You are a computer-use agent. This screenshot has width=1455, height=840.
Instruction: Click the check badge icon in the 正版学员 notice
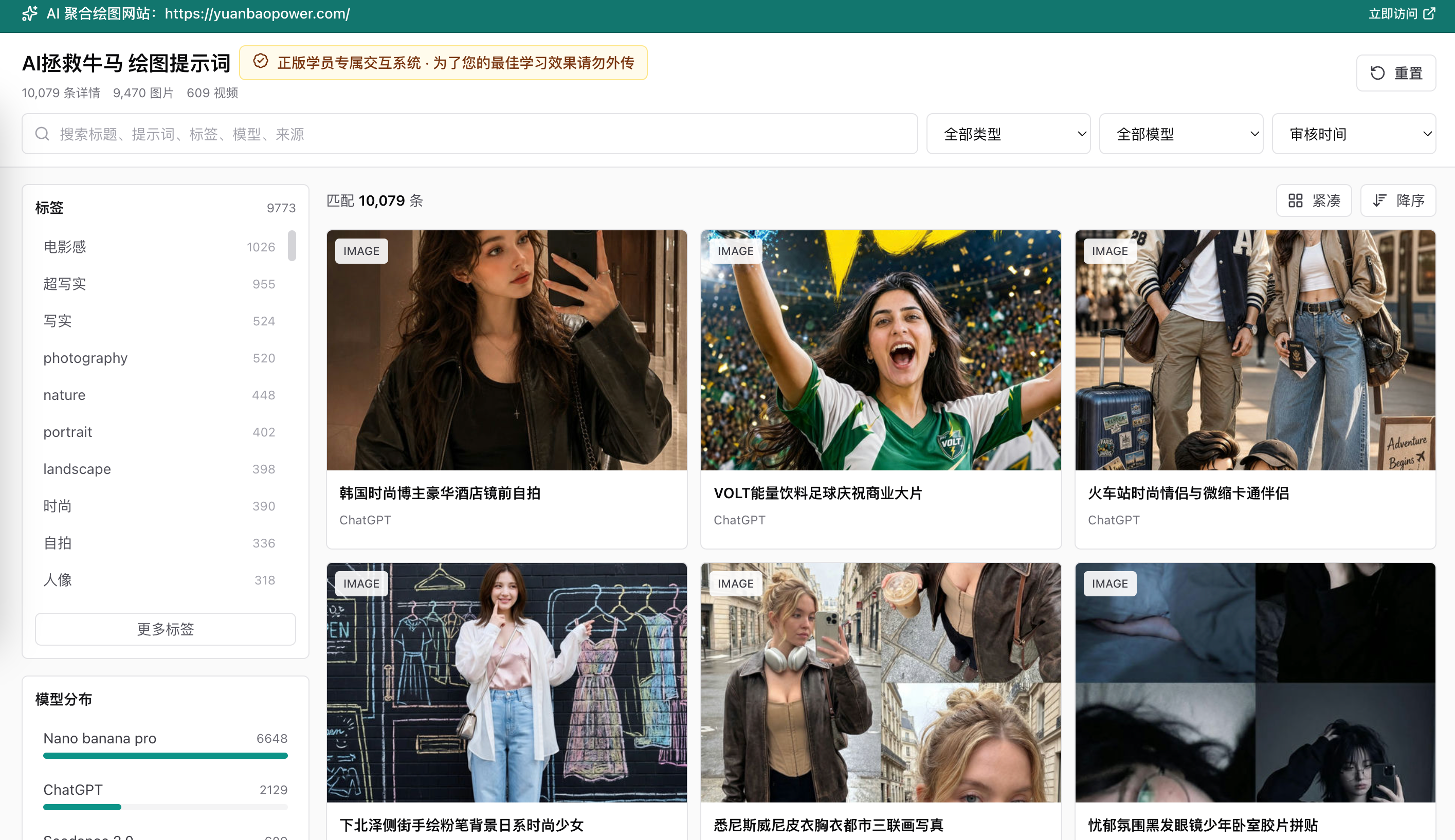pyautogui.click(x=260, y=61)
